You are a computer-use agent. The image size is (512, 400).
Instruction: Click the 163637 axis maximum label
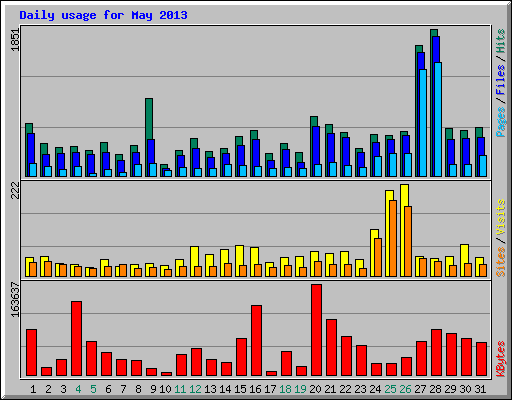pos(15,299)
